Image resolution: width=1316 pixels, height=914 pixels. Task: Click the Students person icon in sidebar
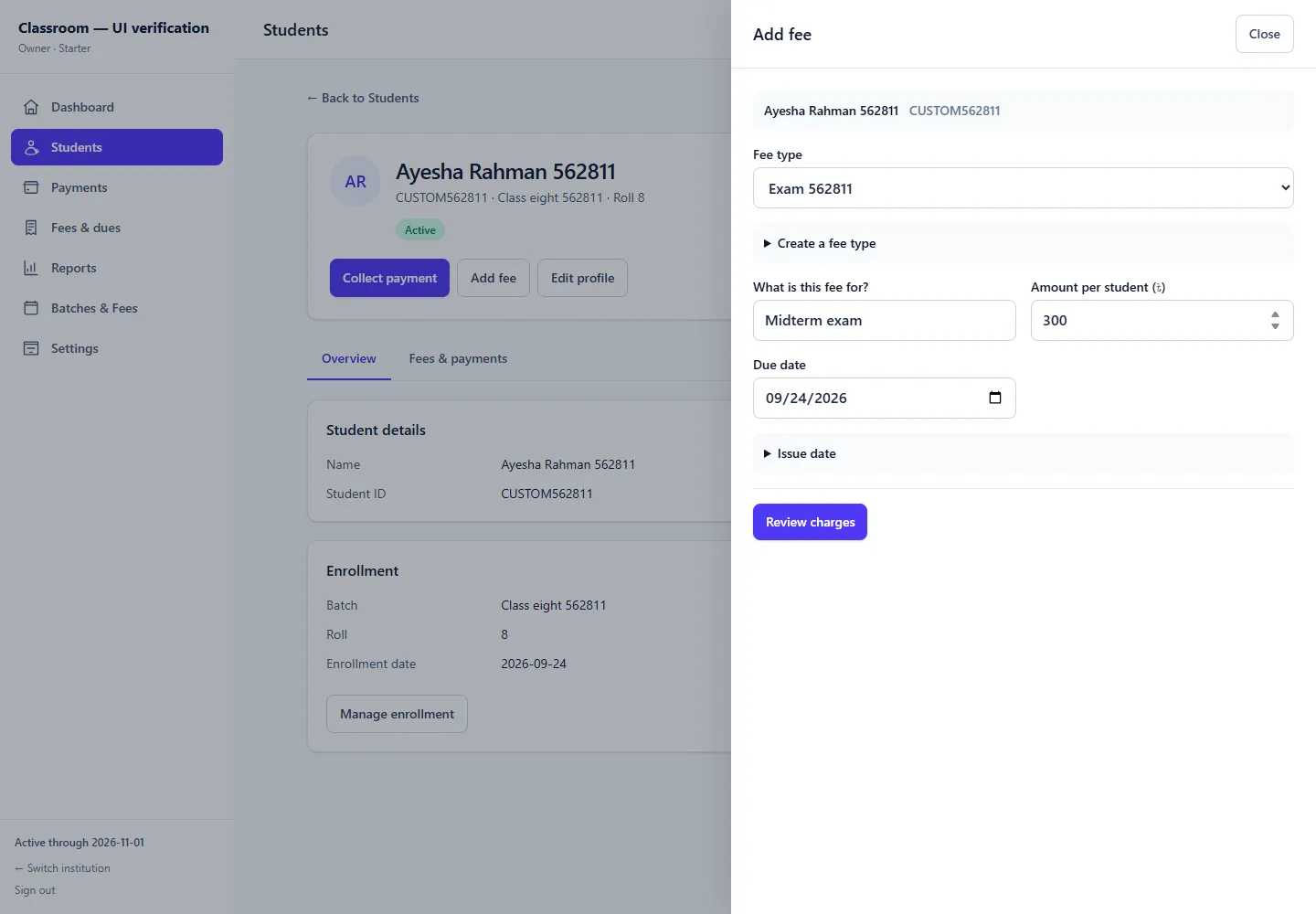click(x=31, y=147)
